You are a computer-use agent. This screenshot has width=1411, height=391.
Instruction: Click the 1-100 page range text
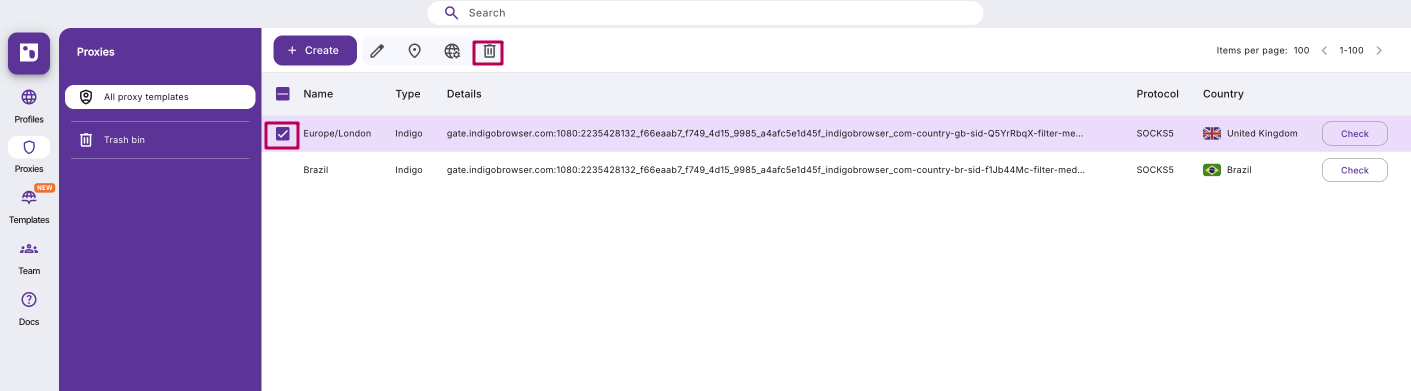[x=1351, y=50]
